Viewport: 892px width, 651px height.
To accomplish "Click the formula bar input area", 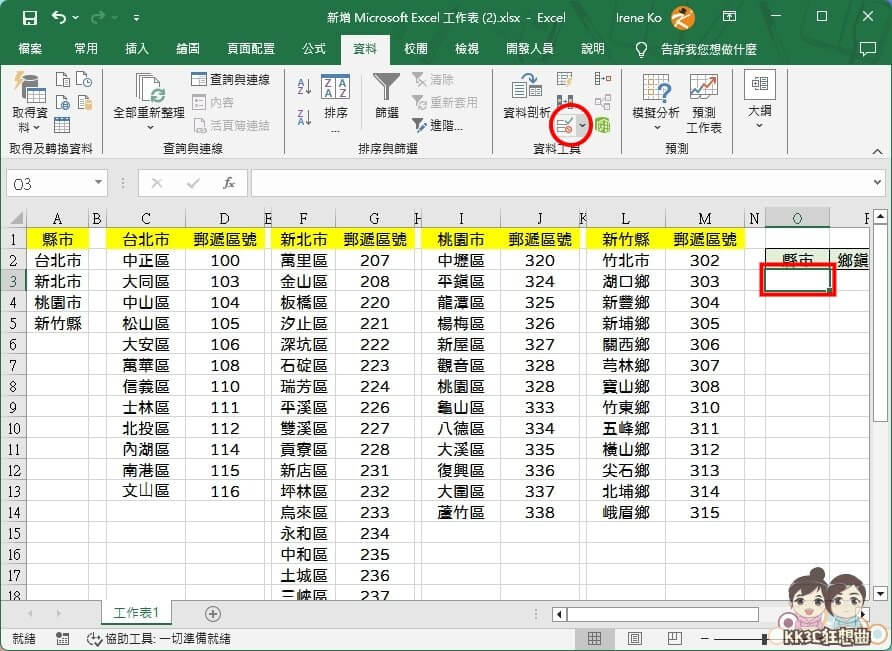I will coord(500,184).
